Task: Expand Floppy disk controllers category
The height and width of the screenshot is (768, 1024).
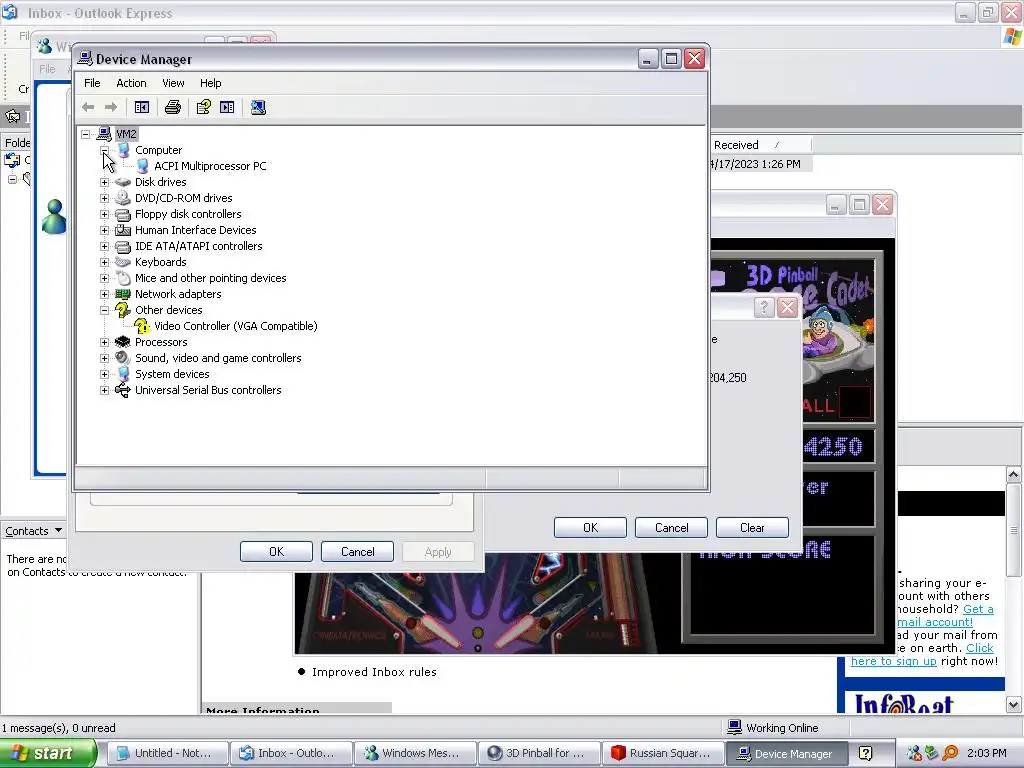Action: pyautogui.click(x=104, y=214)
